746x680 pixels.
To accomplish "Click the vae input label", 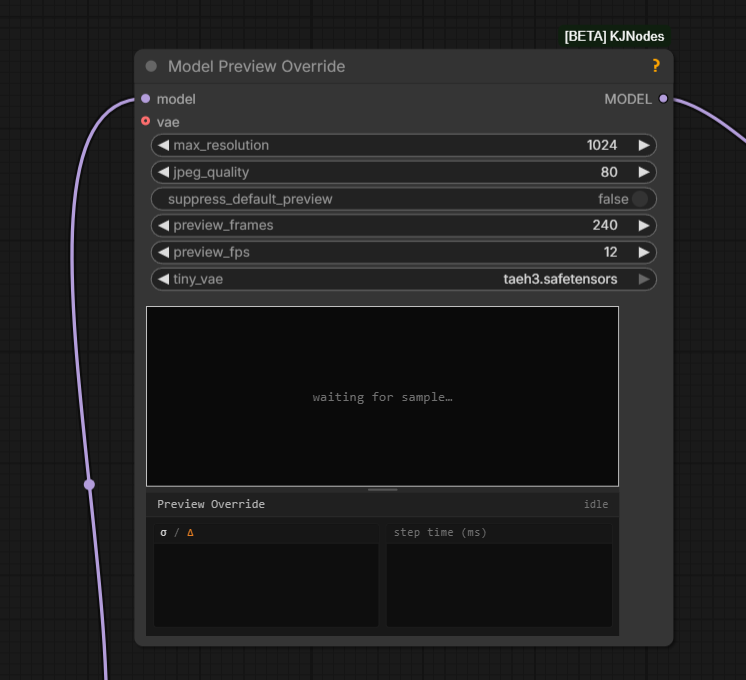I will (x=168, y=122).
